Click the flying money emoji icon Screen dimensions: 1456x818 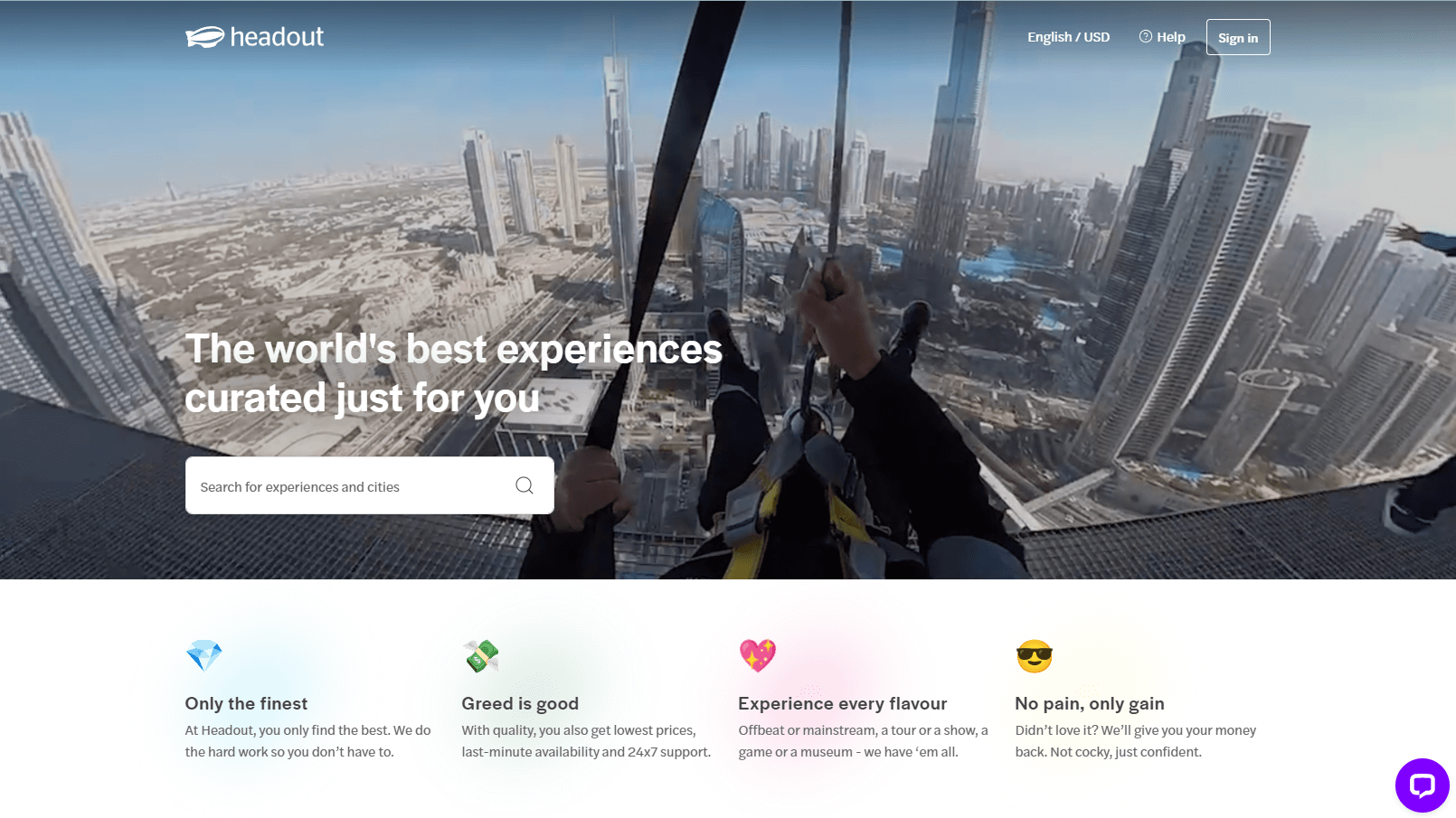[480, 655]
